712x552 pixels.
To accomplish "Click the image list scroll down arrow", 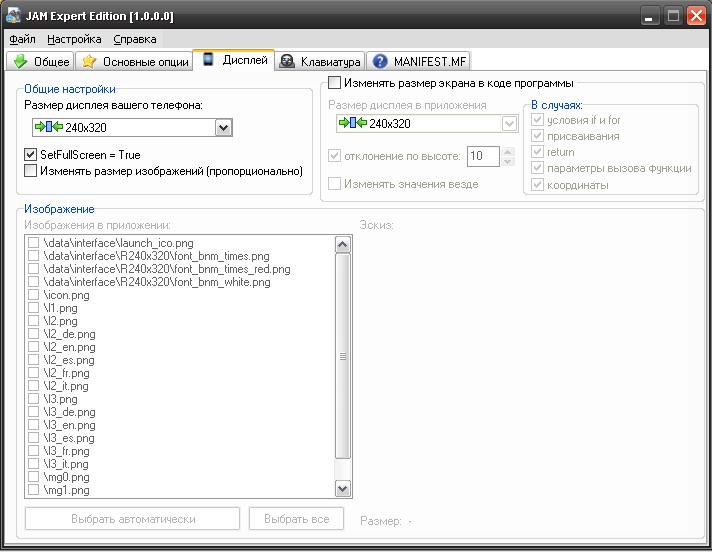I will click(342, 488).
